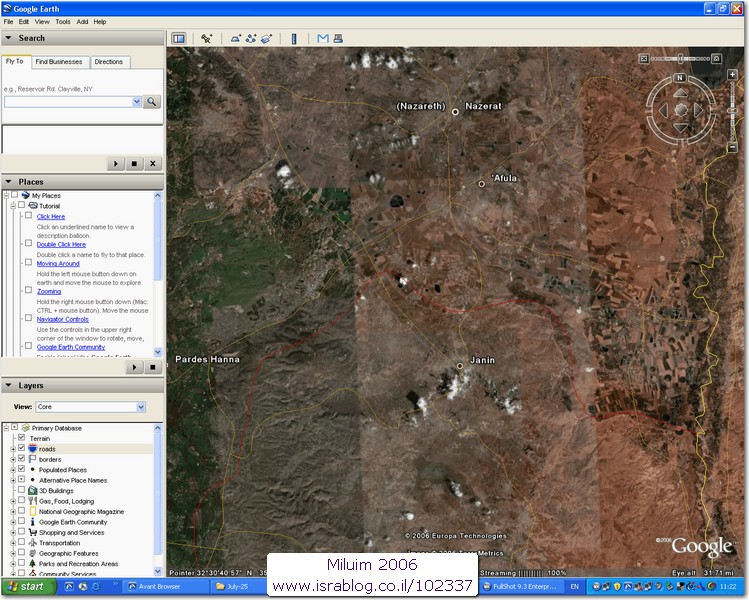
Task: Switch to the Find Businesses tab
Action: [x=59, y=62]
